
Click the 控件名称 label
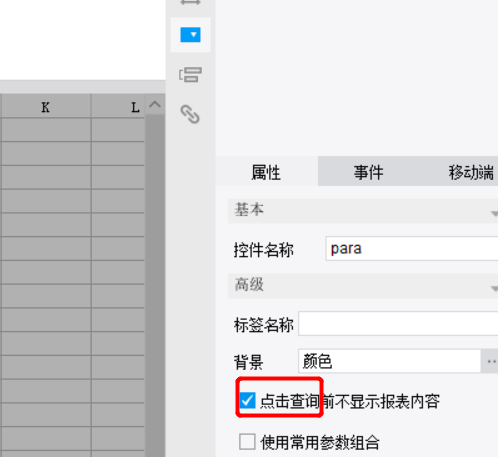(263, 250)
